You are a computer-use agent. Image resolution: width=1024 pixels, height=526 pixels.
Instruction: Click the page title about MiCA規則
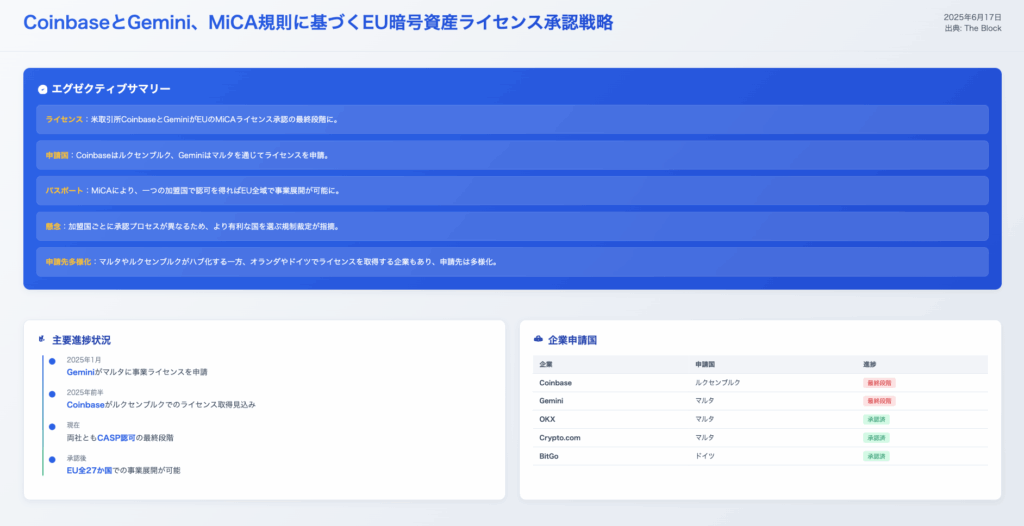pyautogui.click(x=318, y=22)
